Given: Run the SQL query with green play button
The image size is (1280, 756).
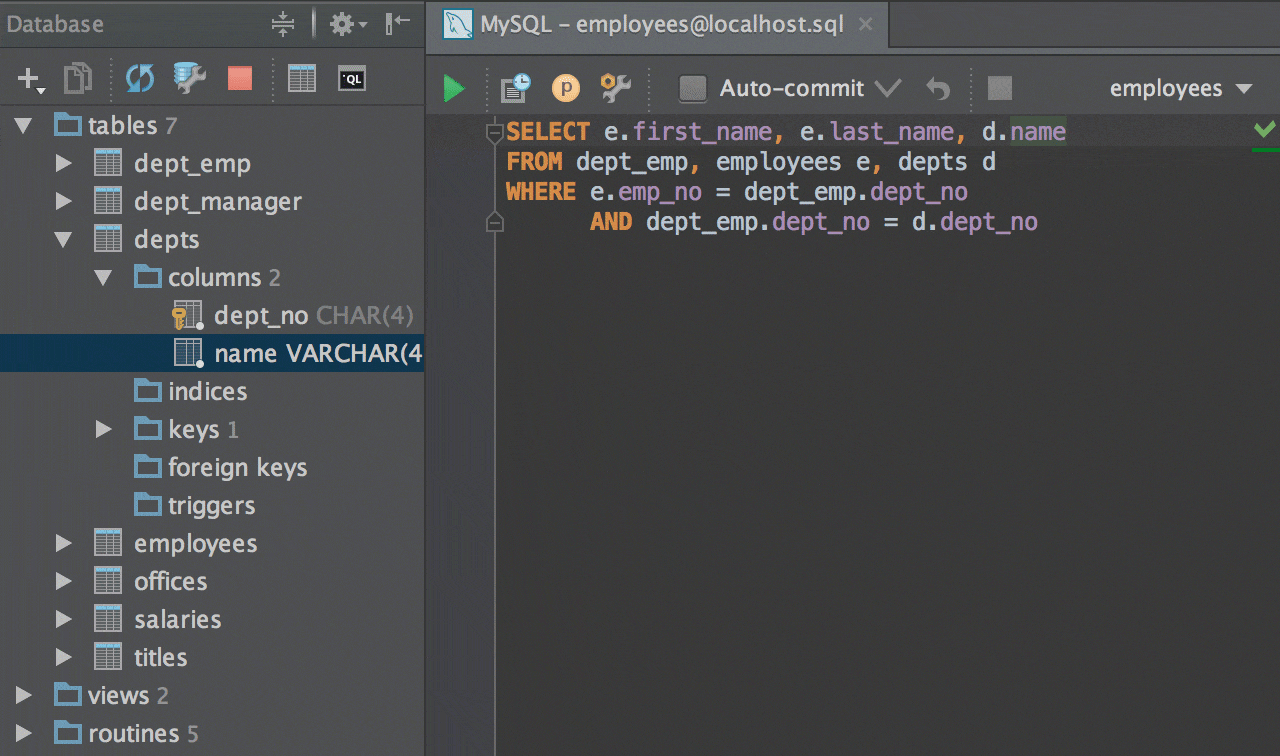Looking at the screenshot, I should pyautogui.click(x=454, y=89).
